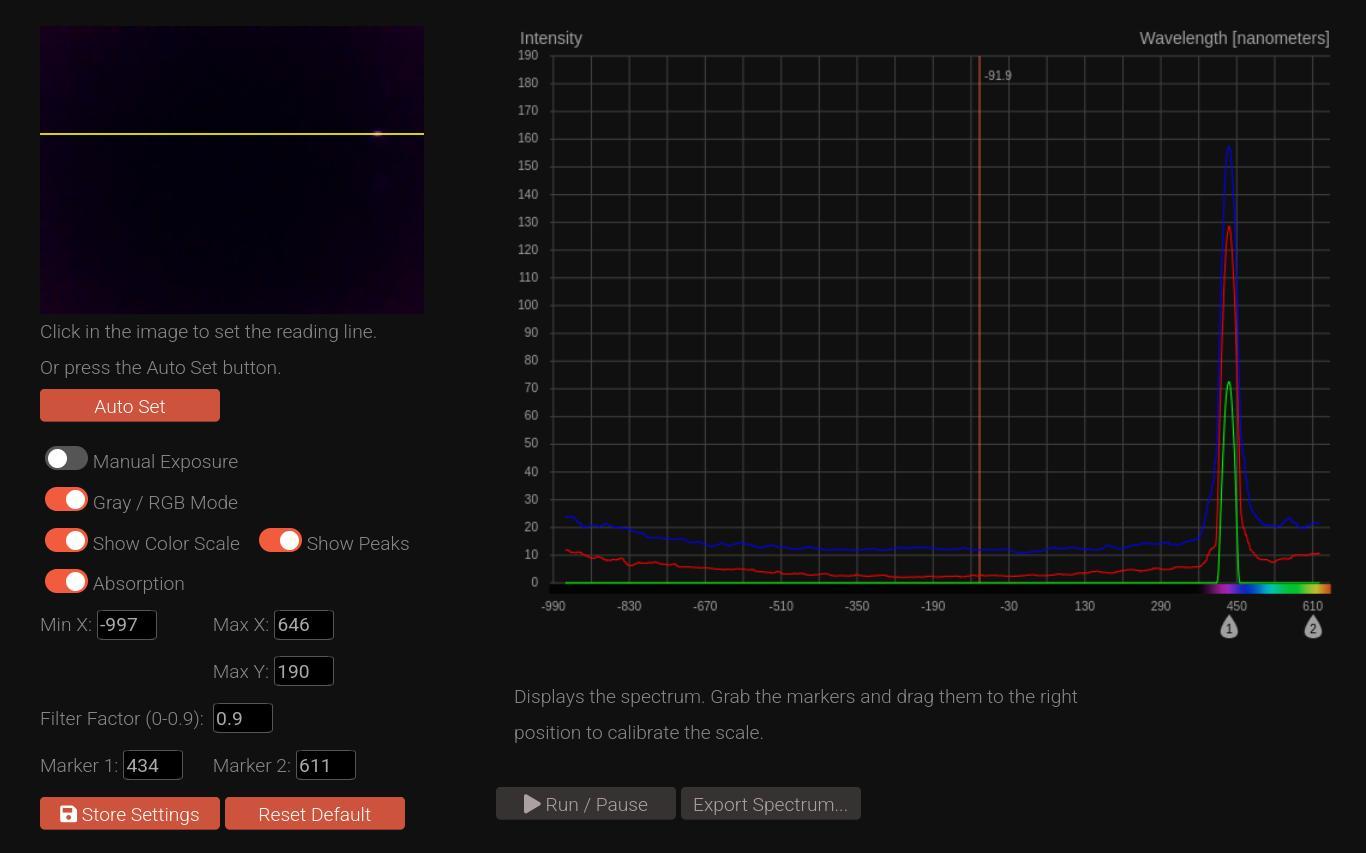Click the blue peak top in spectrum
This screenshot has height=853, width=1366.
[x=1229, y=148]
